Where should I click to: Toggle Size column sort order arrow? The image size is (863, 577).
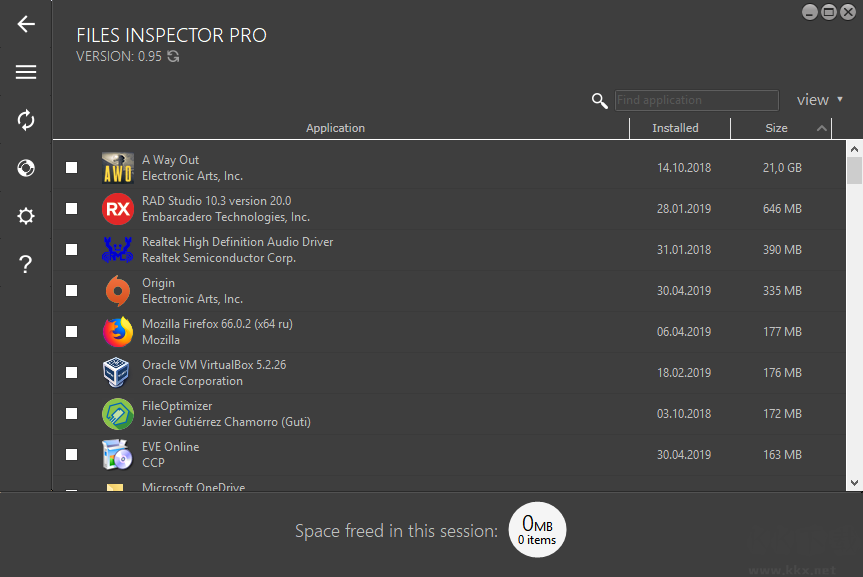pyautogui.click(x=822, y=128)
